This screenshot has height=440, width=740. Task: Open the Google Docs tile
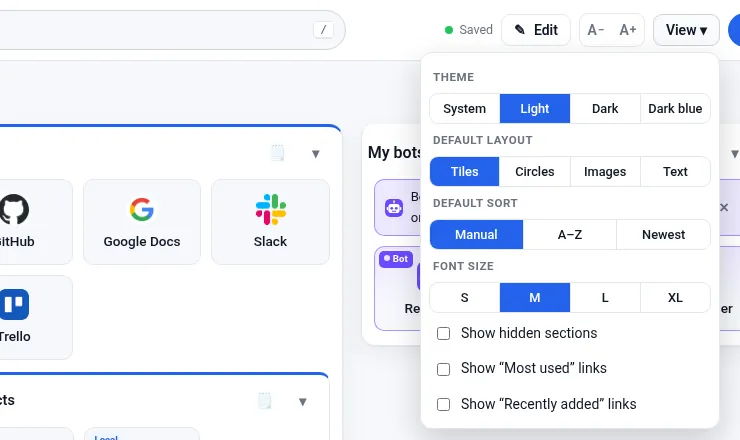coord(142,222)
